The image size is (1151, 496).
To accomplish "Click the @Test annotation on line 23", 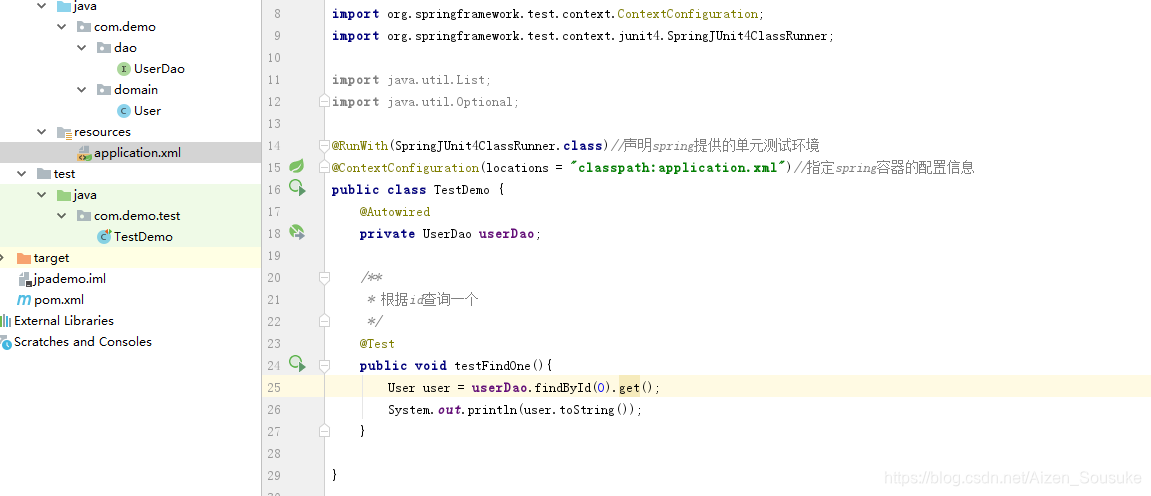I will (x=377, y=343).
